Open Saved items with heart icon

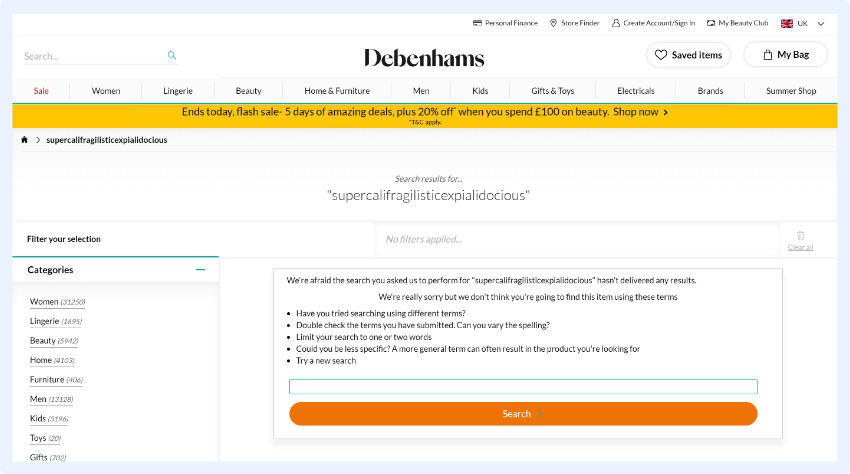pos(688,55)
